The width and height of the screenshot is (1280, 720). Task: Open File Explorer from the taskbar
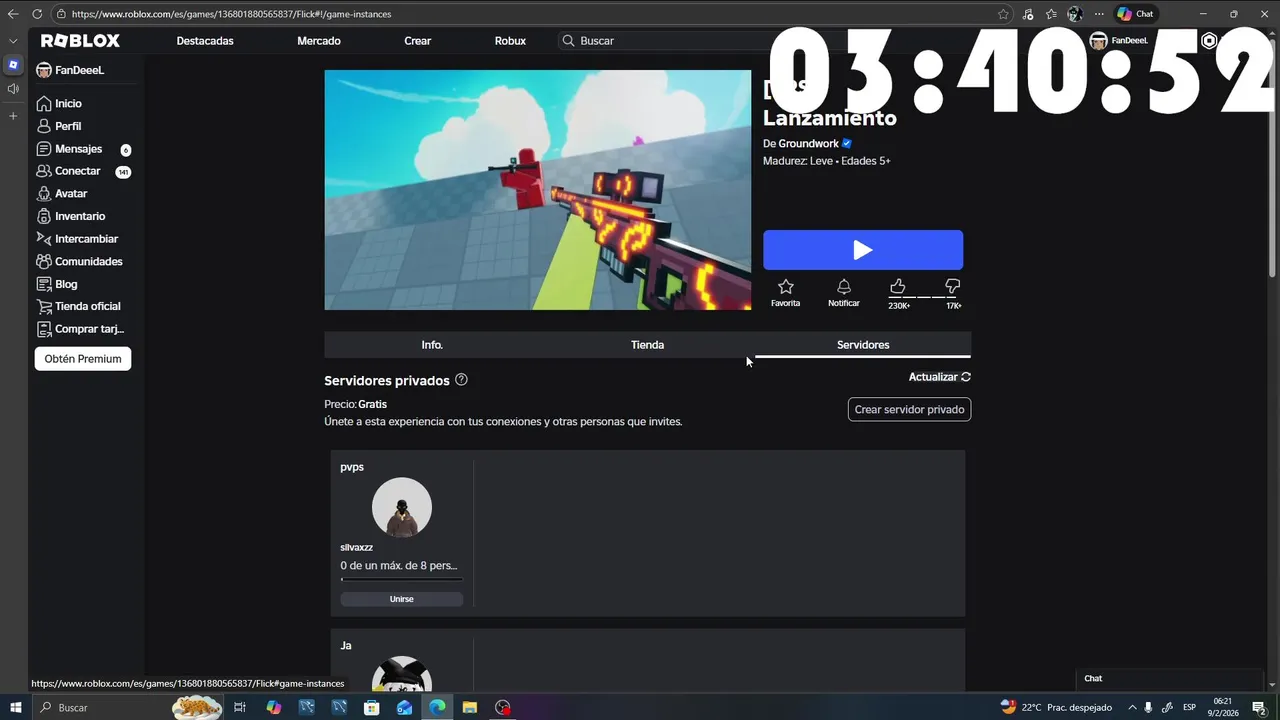(x=470, y=707)
